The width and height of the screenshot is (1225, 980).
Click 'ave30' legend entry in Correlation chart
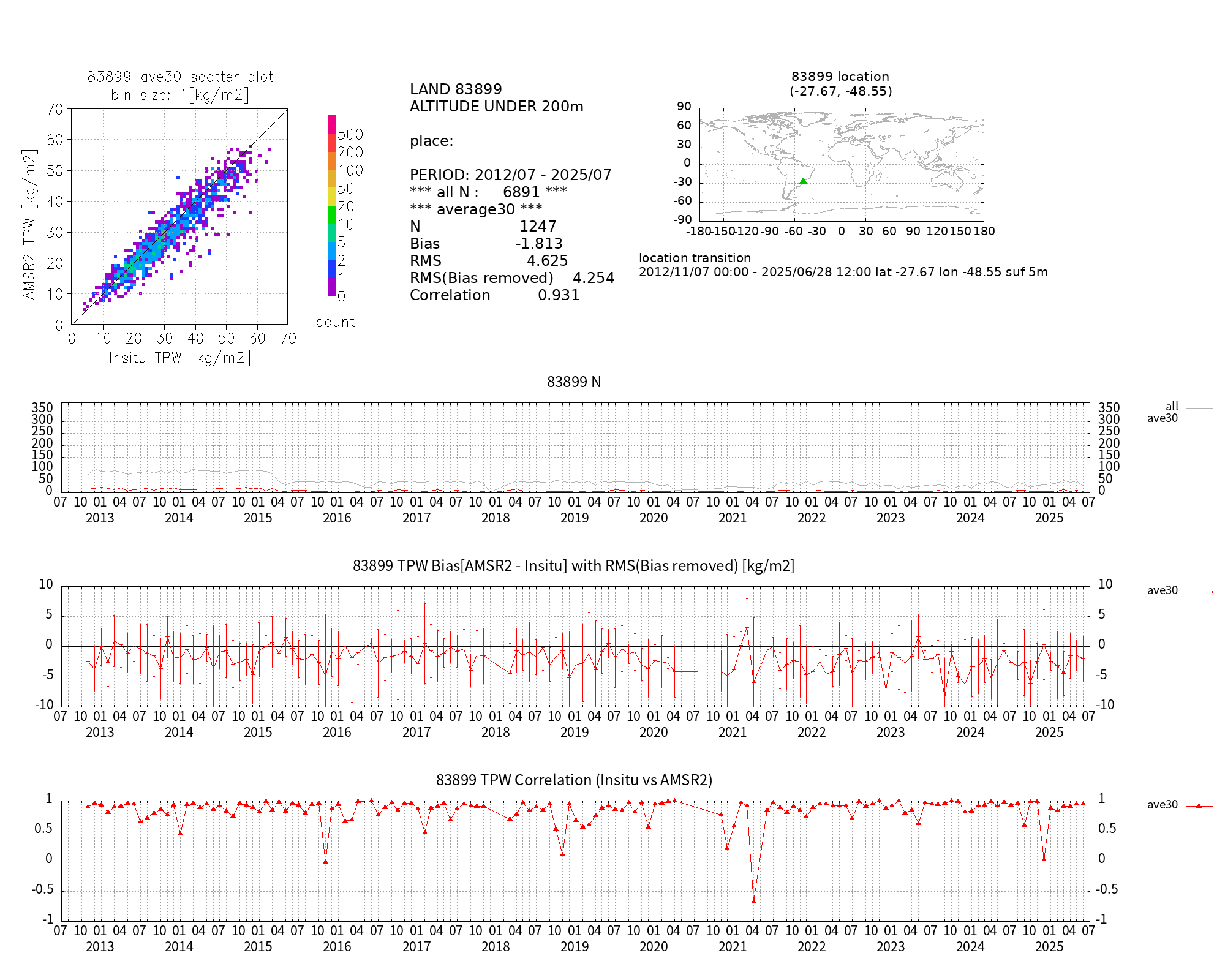(x=1180, y=805)
